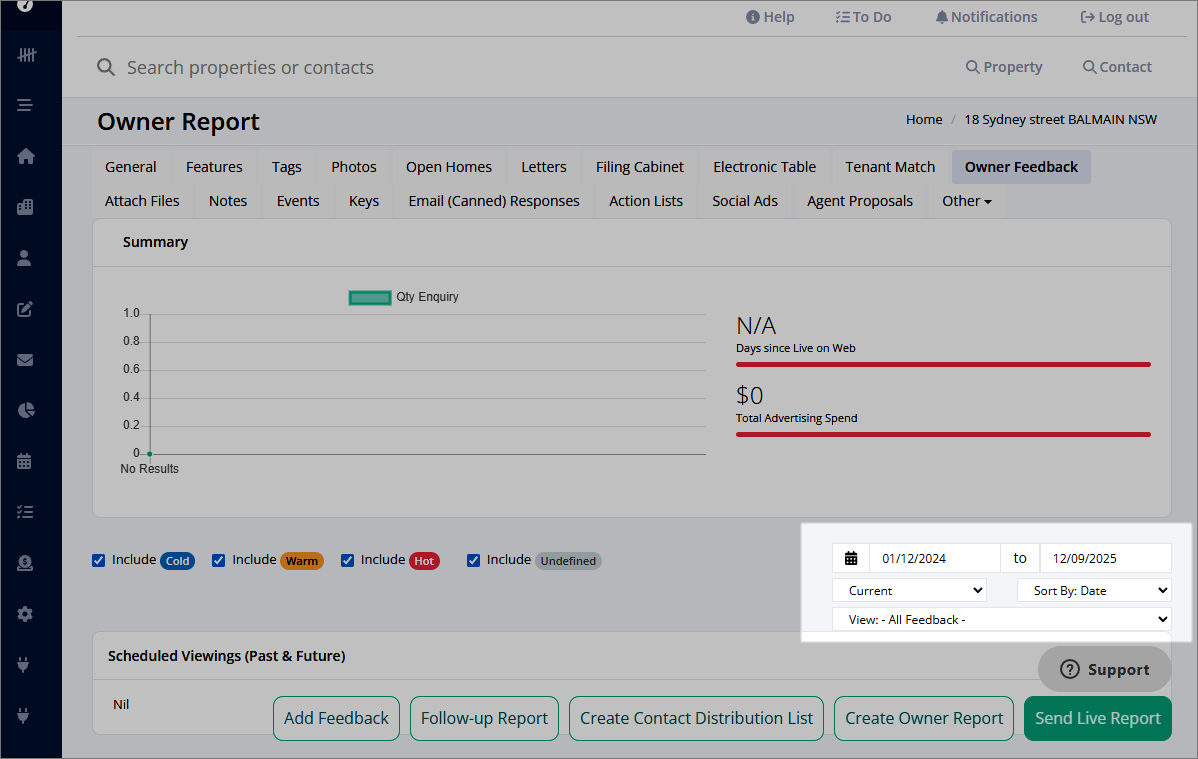Image resolution: width=1198 pixels, height=759 pixels.
Task: Click the Qty Enquiry legend swatch
Action: 370,297
